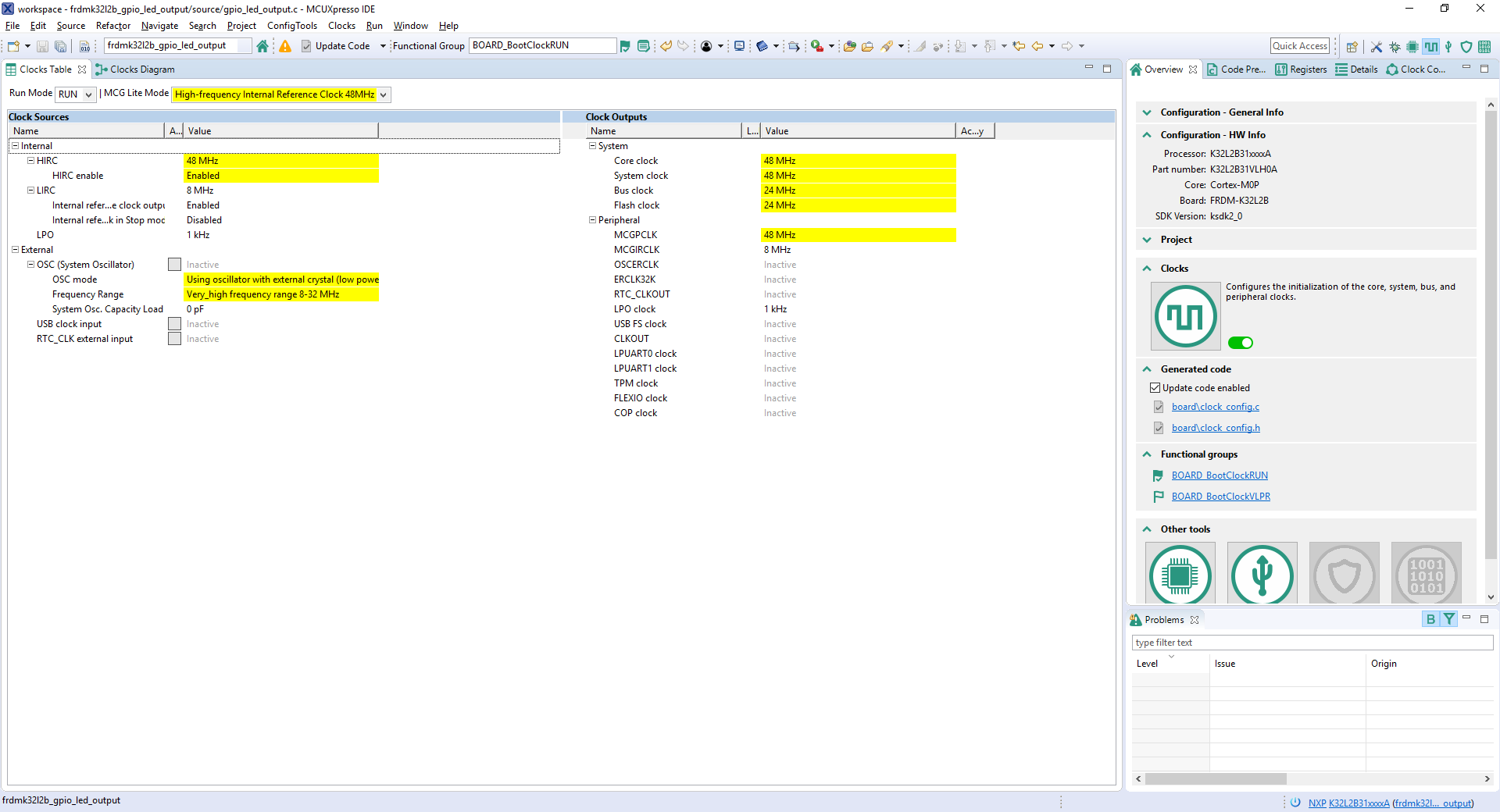Uncheck Update code enabled checkbox
This screenshot has height=812, width=1500.
[x=1155, y=388]
